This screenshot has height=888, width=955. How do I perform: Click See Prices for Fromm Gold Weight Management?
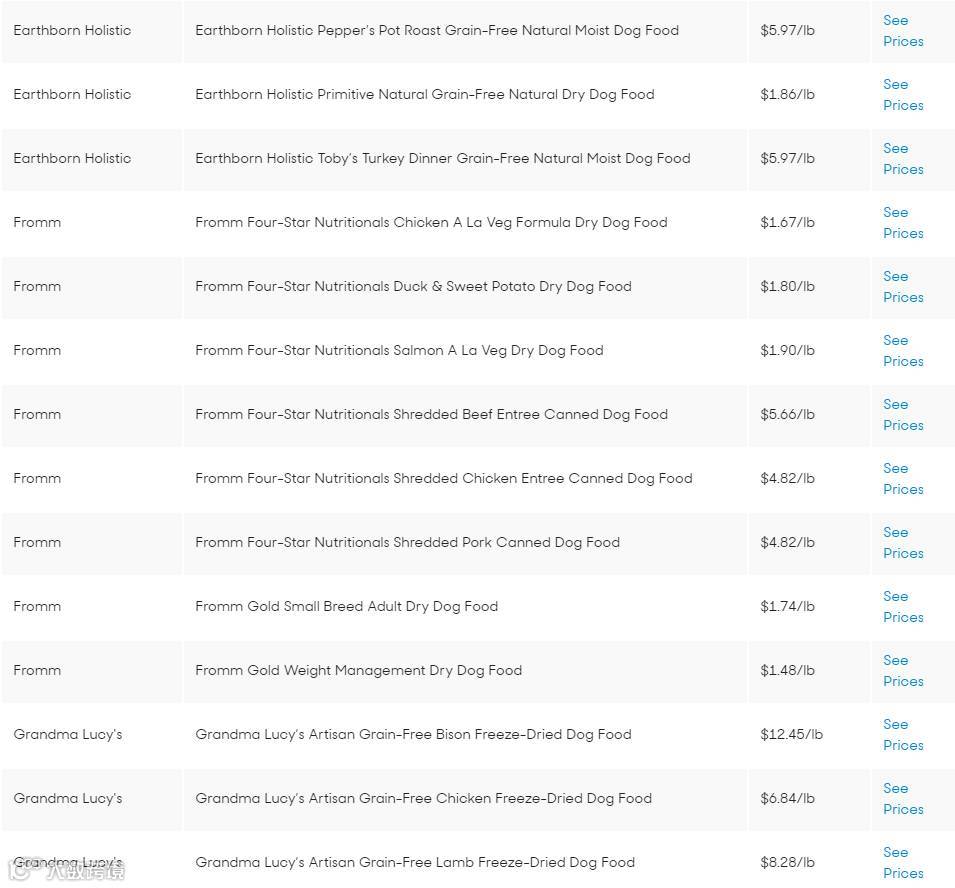(x=903, y=671)
